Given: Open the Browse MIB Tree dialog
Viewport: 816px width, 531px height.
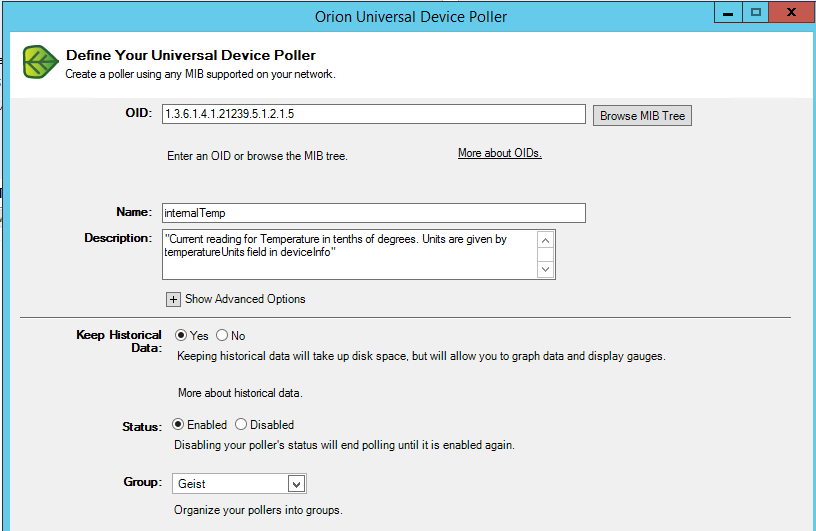Looking at the screenshot, I should click(x=642, y=116).
